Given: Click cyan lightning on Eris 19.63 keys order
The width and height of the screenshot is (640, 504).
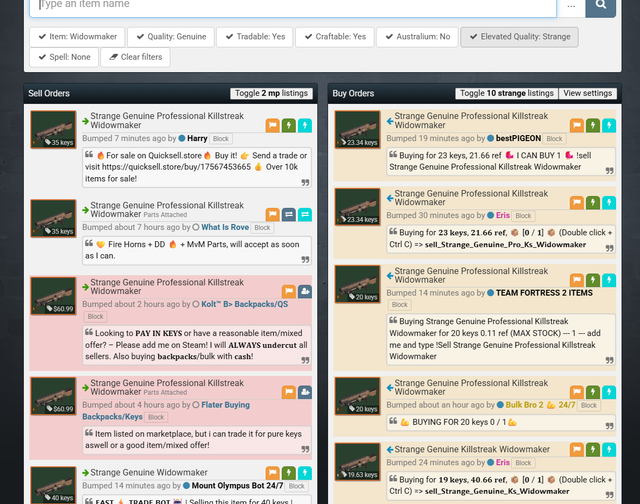Looking at the screenshot, I should click(x=609, y=450).
